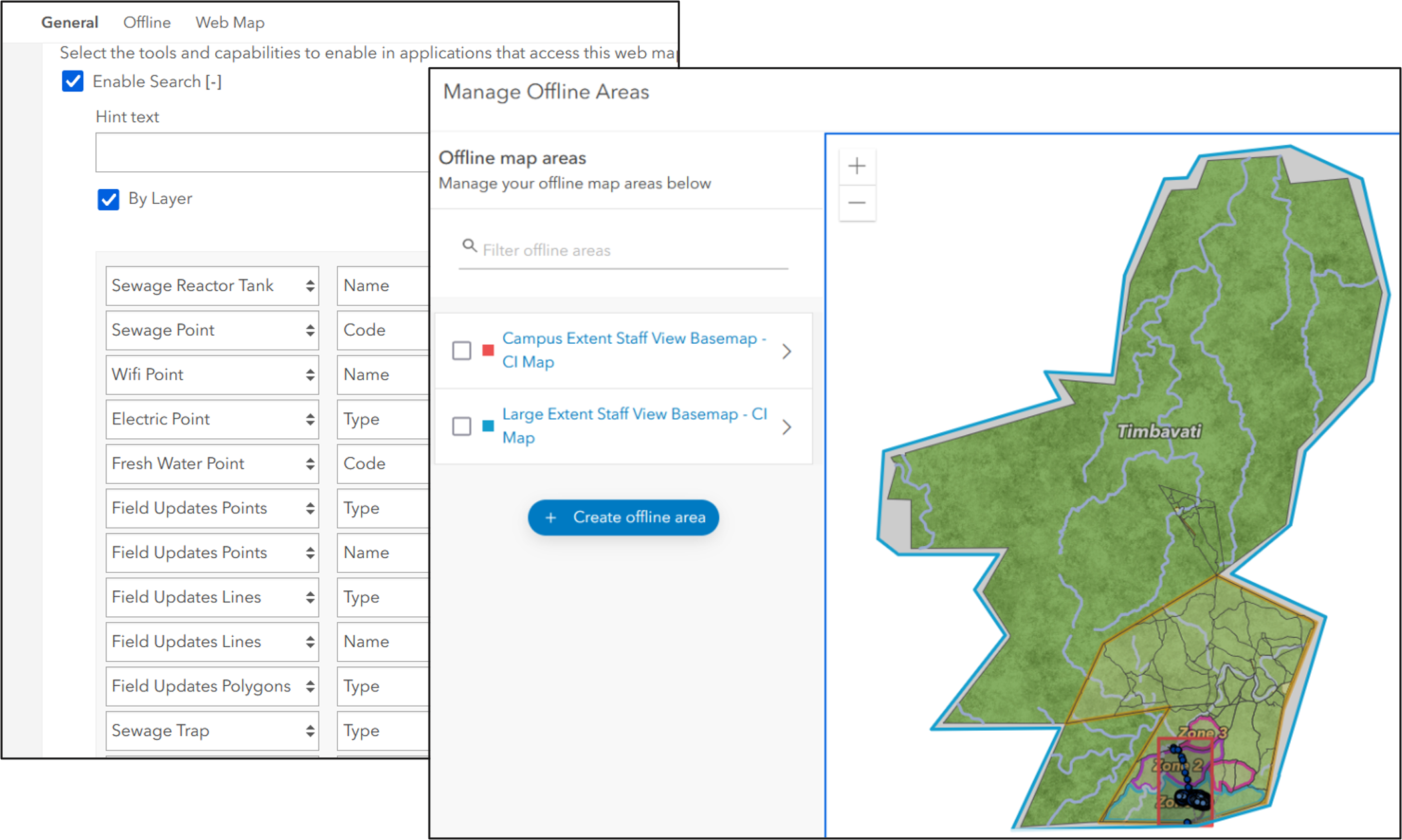1402x840 pixels.
Task: Open Type field dropdown beside Sewage Trap
Action: click(x=383, y=731)
